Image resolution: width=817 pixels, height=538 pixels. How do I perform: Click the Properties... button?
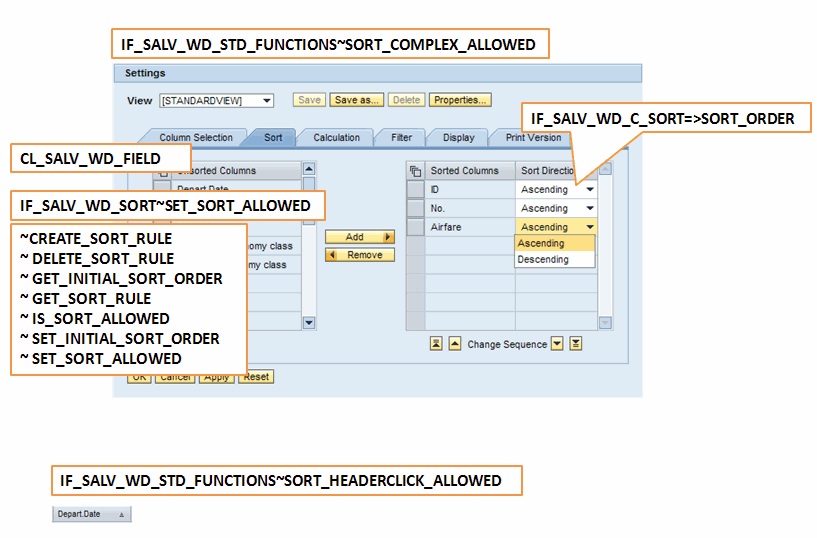(459, 100)
